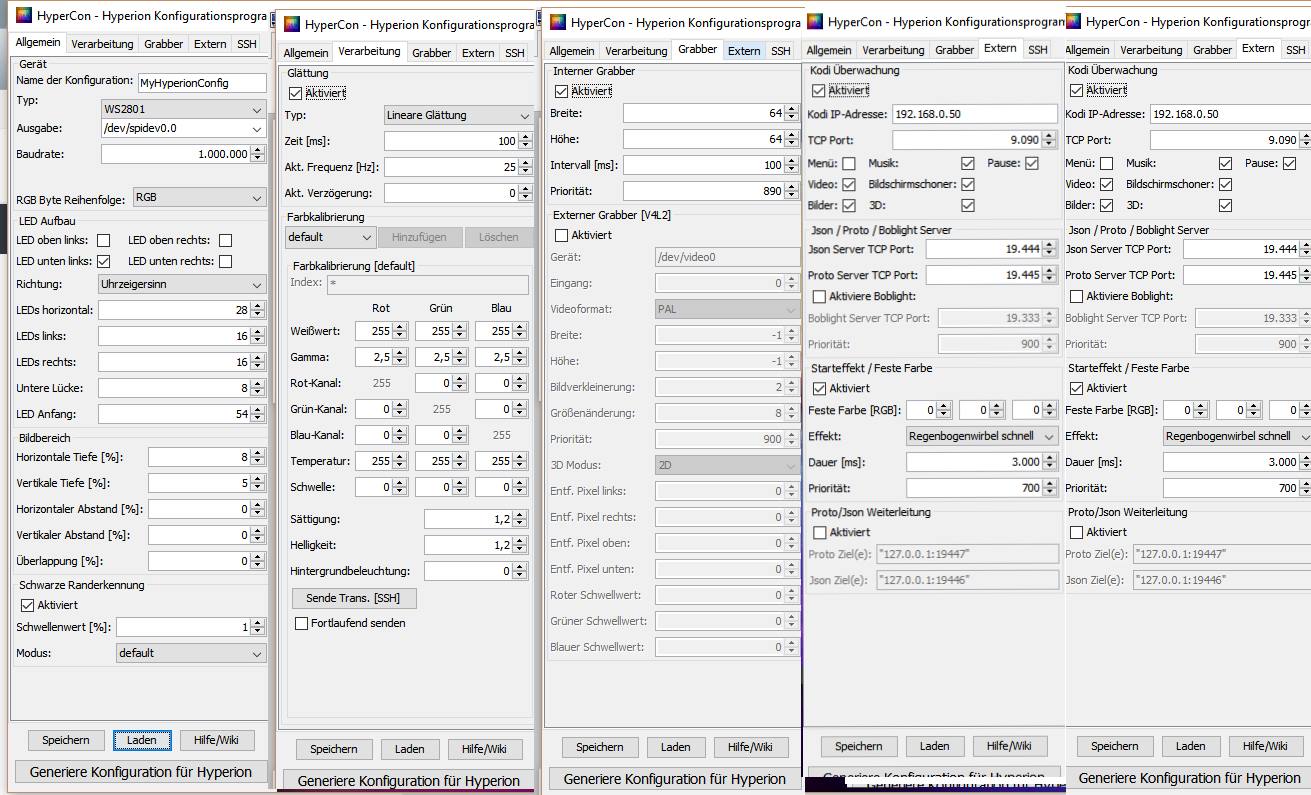The width and height of the screenshot is (1311, 795).
Task: Increase LEDs horizontal with up arrow
Action: click(258, 306)
